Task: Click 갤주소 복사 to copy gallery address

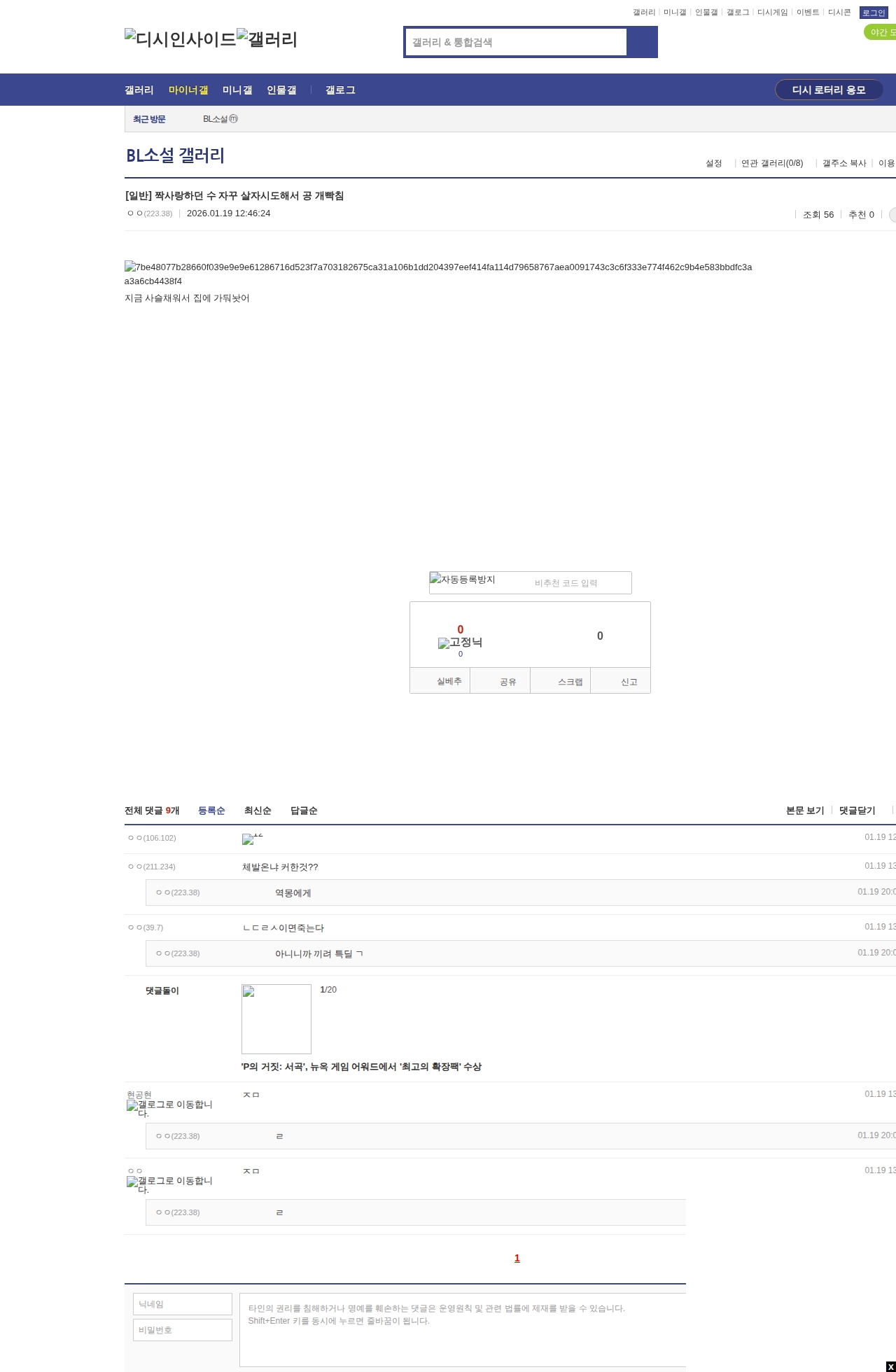Action: point(844,163)
